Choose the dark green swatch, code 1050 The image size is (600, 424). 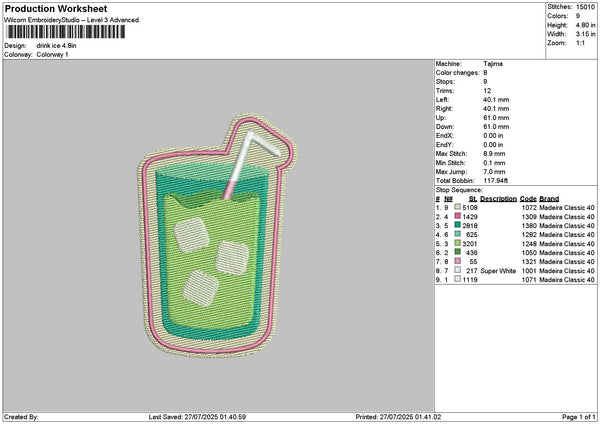[457, 252]
